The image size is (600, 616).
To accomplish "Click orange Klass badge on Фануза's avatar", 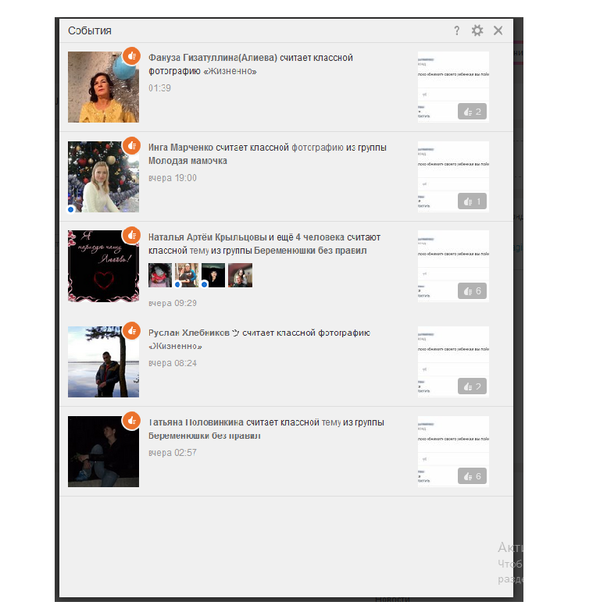I will coord(131,57).
